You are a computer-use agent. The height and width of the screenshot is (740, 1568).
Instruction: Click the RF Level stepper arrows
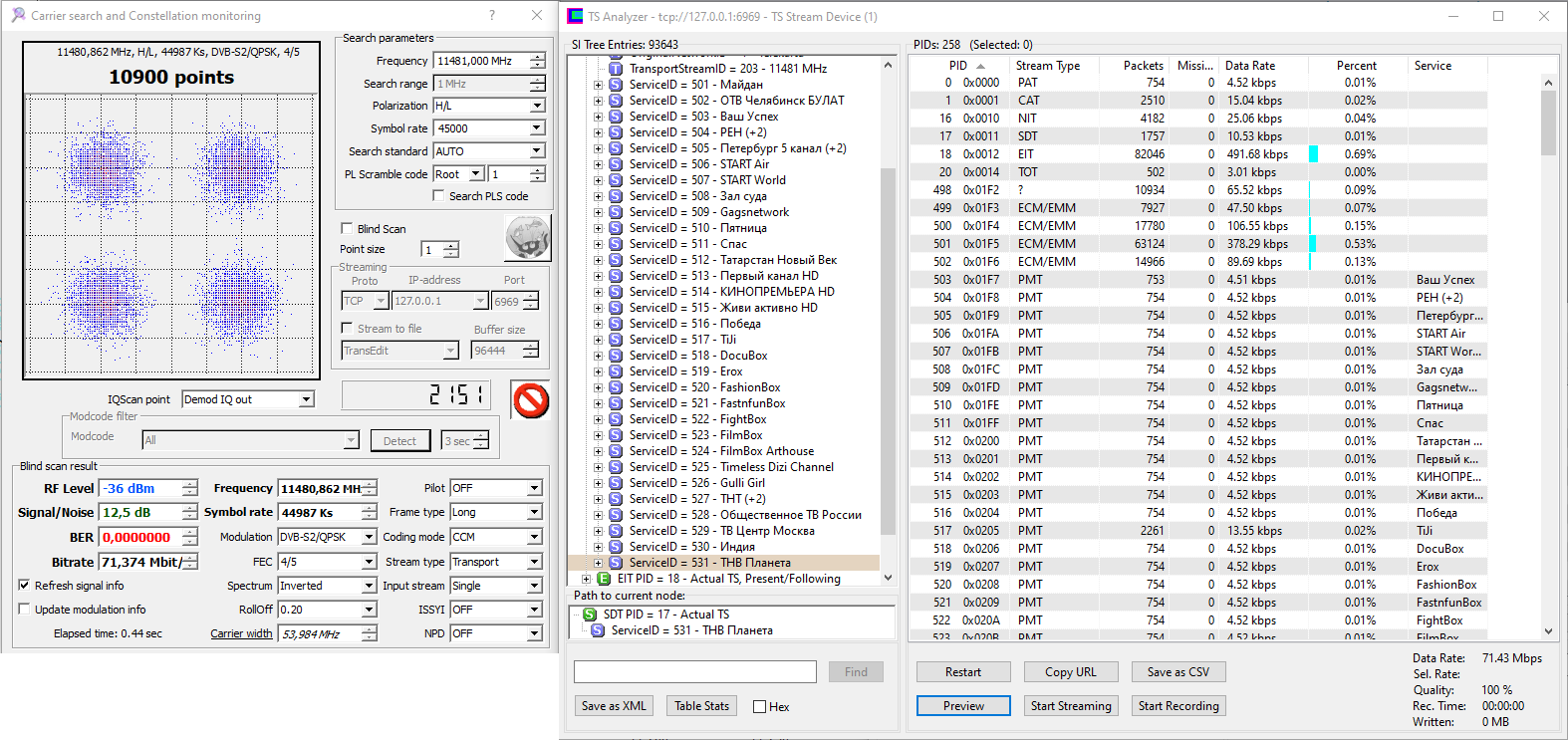point(189,488)
